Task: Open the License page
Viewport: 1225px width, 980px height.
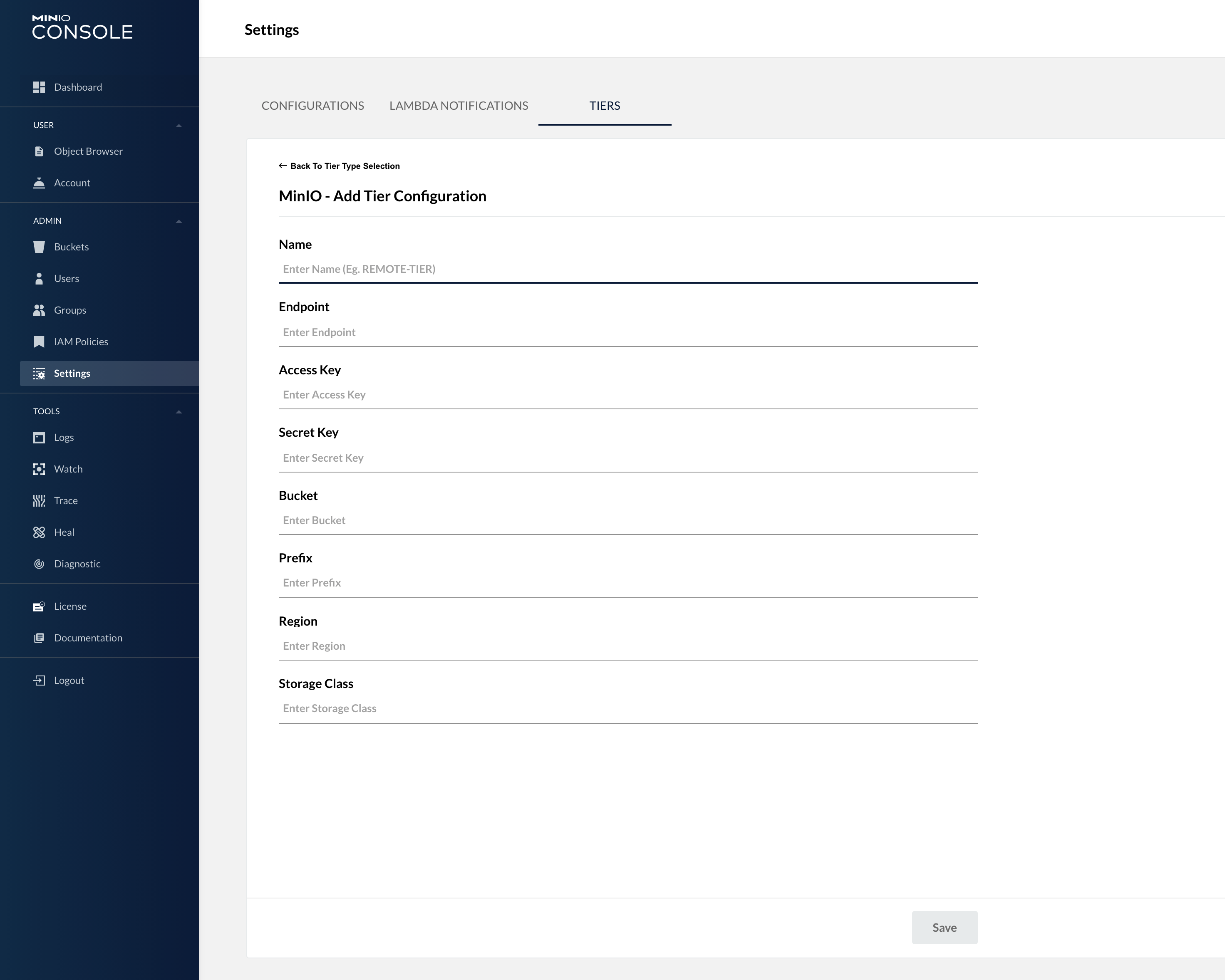Action: coord(109,606)
